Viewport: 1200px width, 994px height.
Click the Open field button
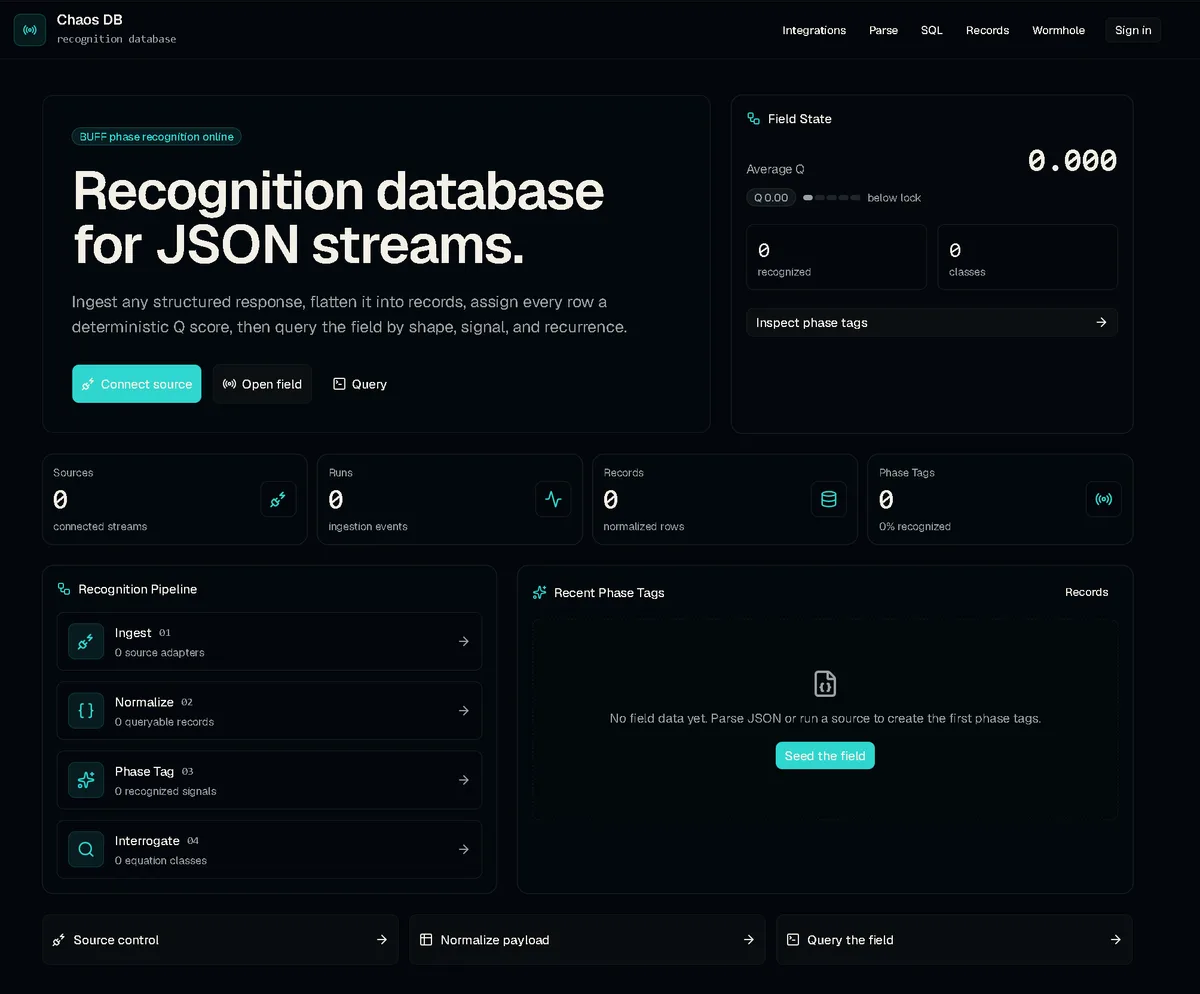262,384
